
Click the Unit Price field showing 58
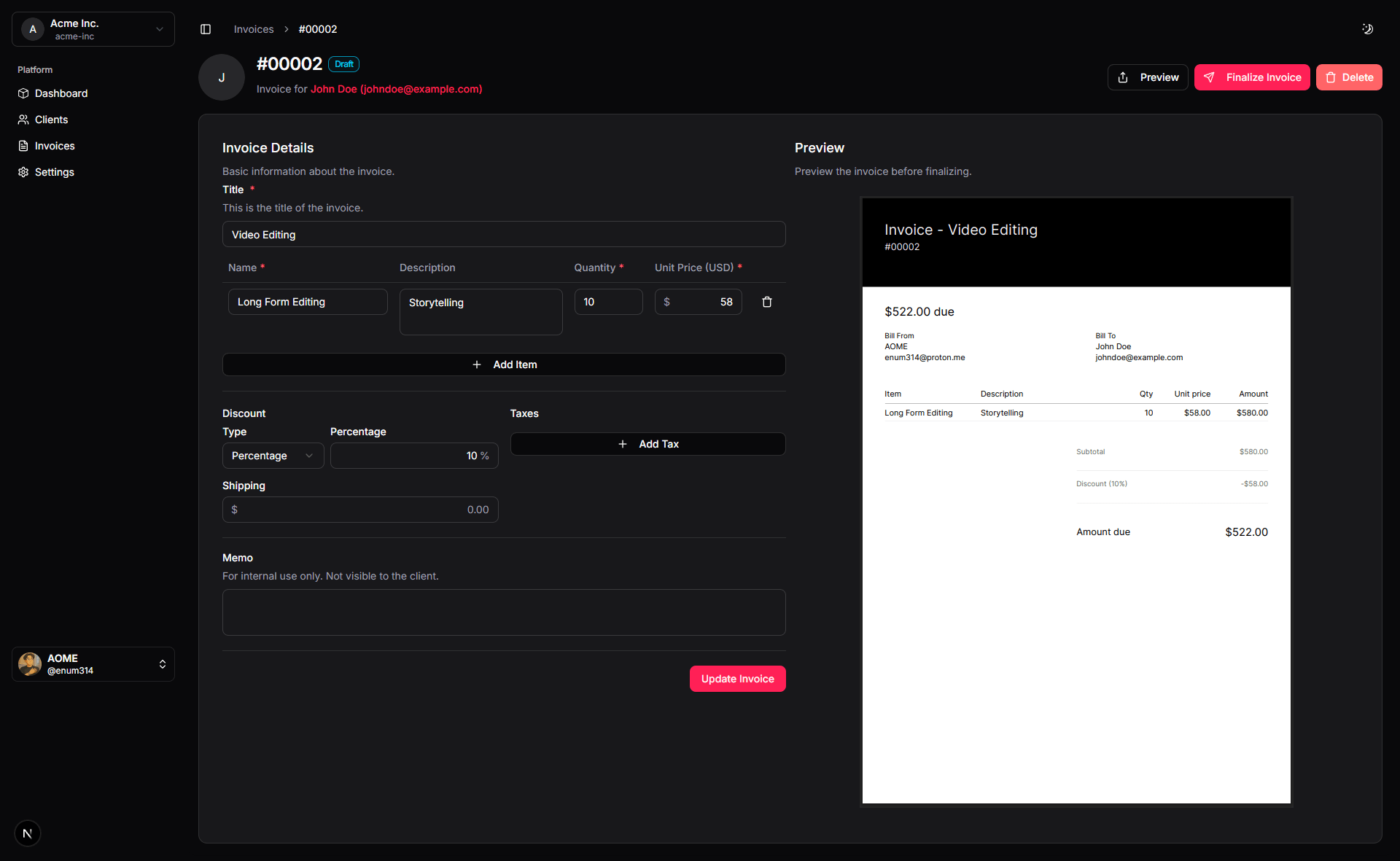(699, 302)
